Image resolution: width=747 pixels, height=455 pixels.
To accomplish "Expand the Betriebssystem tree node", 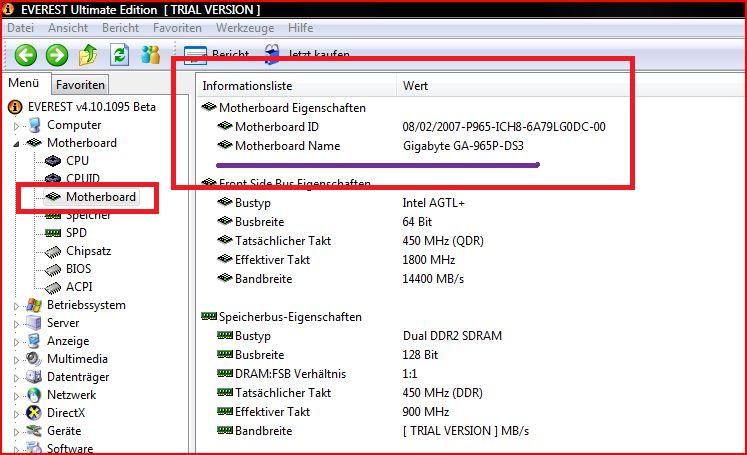I will tap(16, 306).
